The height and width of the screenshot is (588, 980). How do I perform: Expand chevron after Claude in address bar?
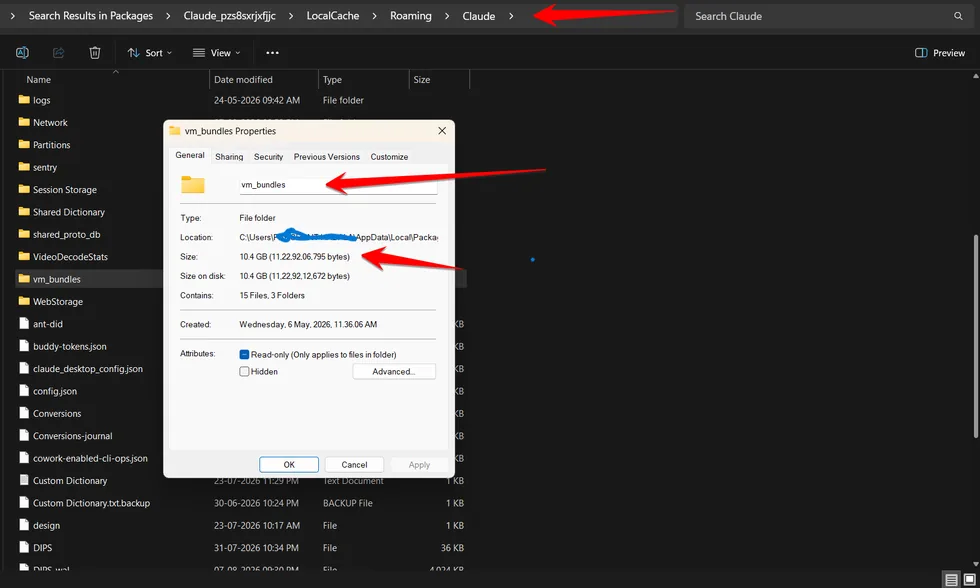[x=511, y=16]
